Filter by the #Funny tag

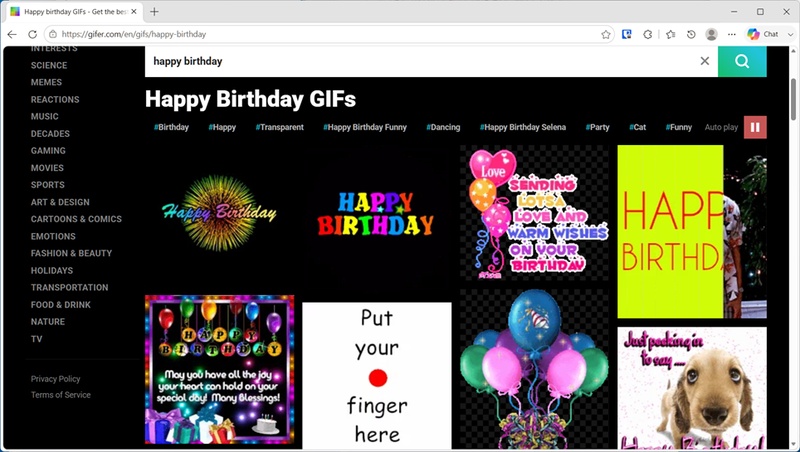tap(679, 127)
